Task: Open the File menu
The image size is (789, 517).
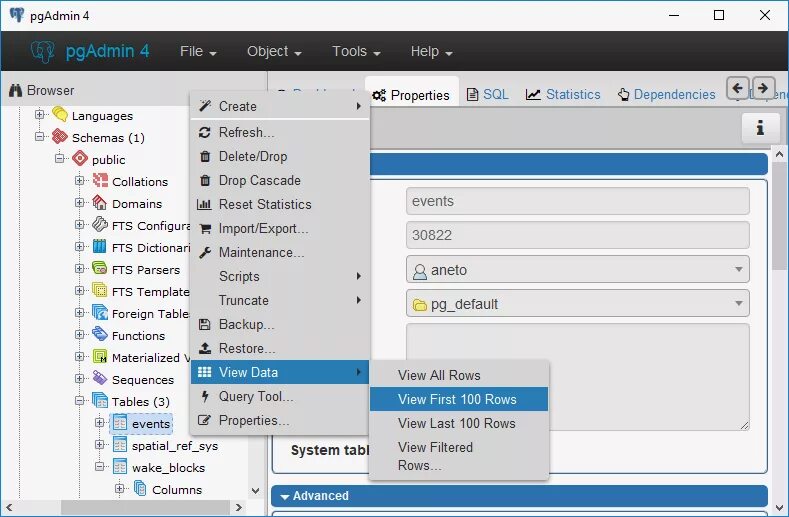Action: 198,51
